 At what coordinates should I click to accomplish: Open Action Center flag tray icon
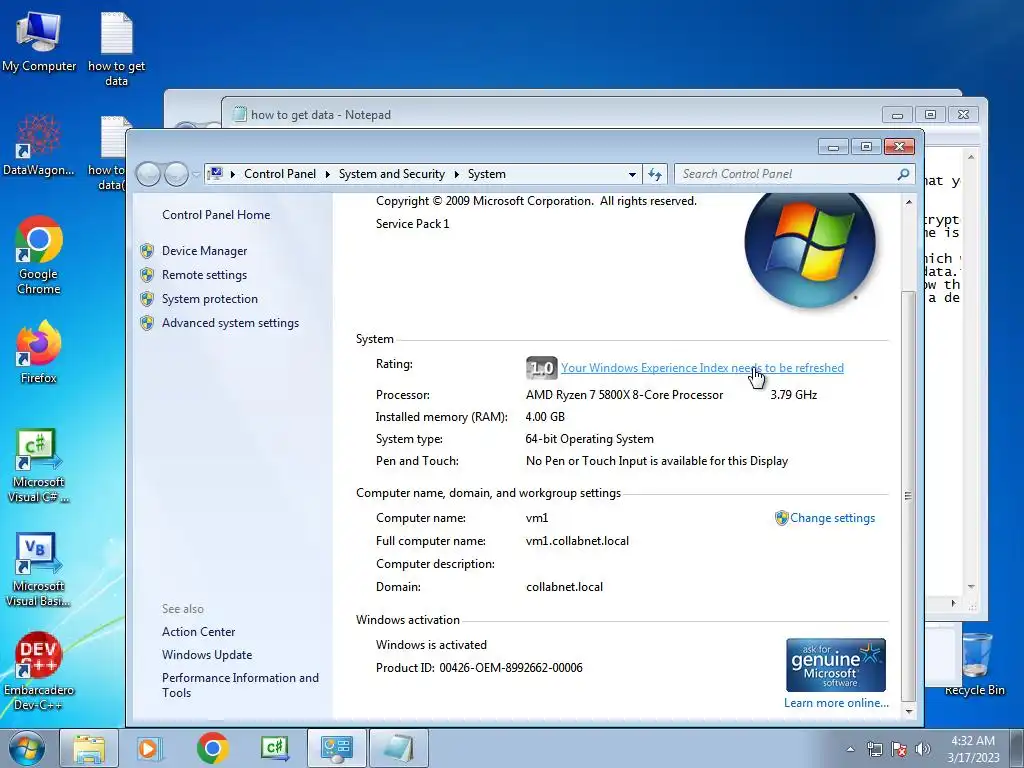[899, 749]
